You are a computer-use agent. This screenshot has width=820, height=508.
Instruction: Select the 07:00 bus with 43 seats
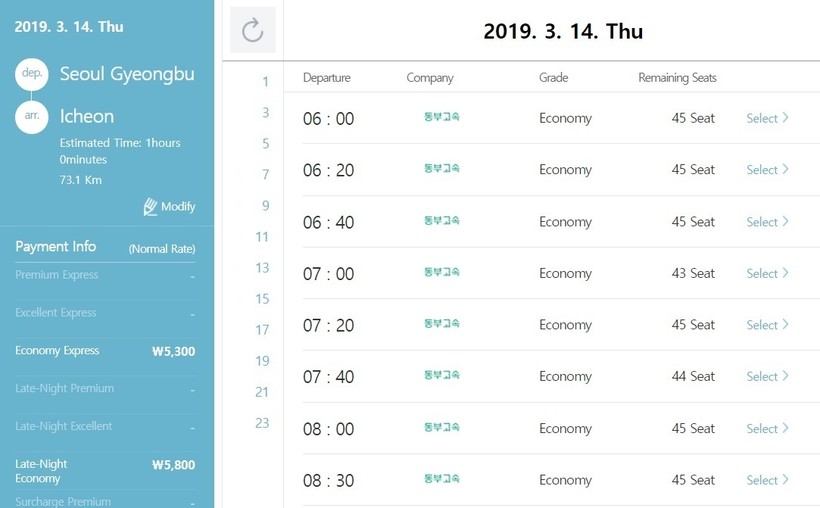pyautogui.click(x=767, y=273)
